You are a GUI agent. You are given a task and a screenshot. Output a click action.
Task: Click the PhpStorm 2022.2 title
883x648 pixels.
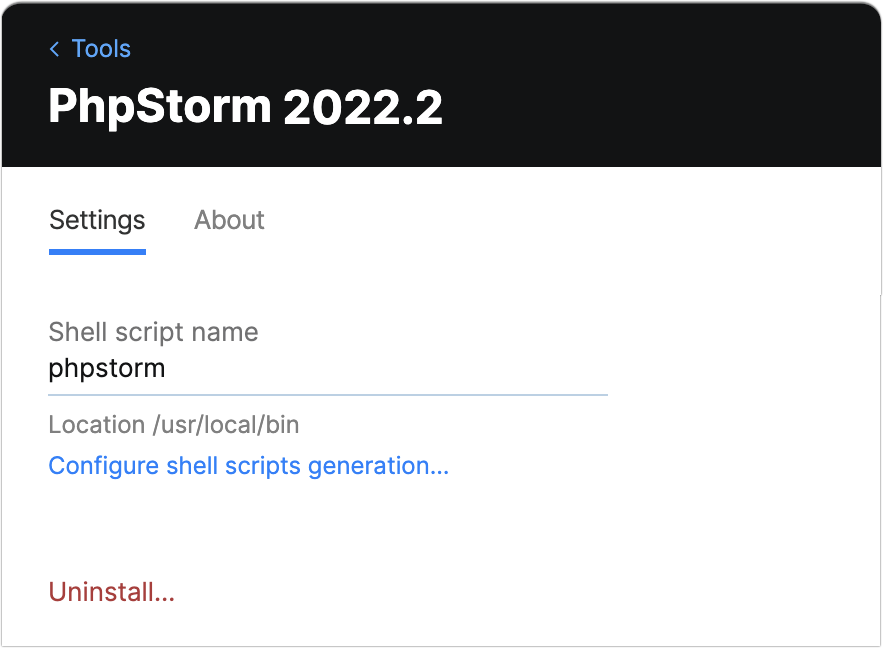(246, 106)
